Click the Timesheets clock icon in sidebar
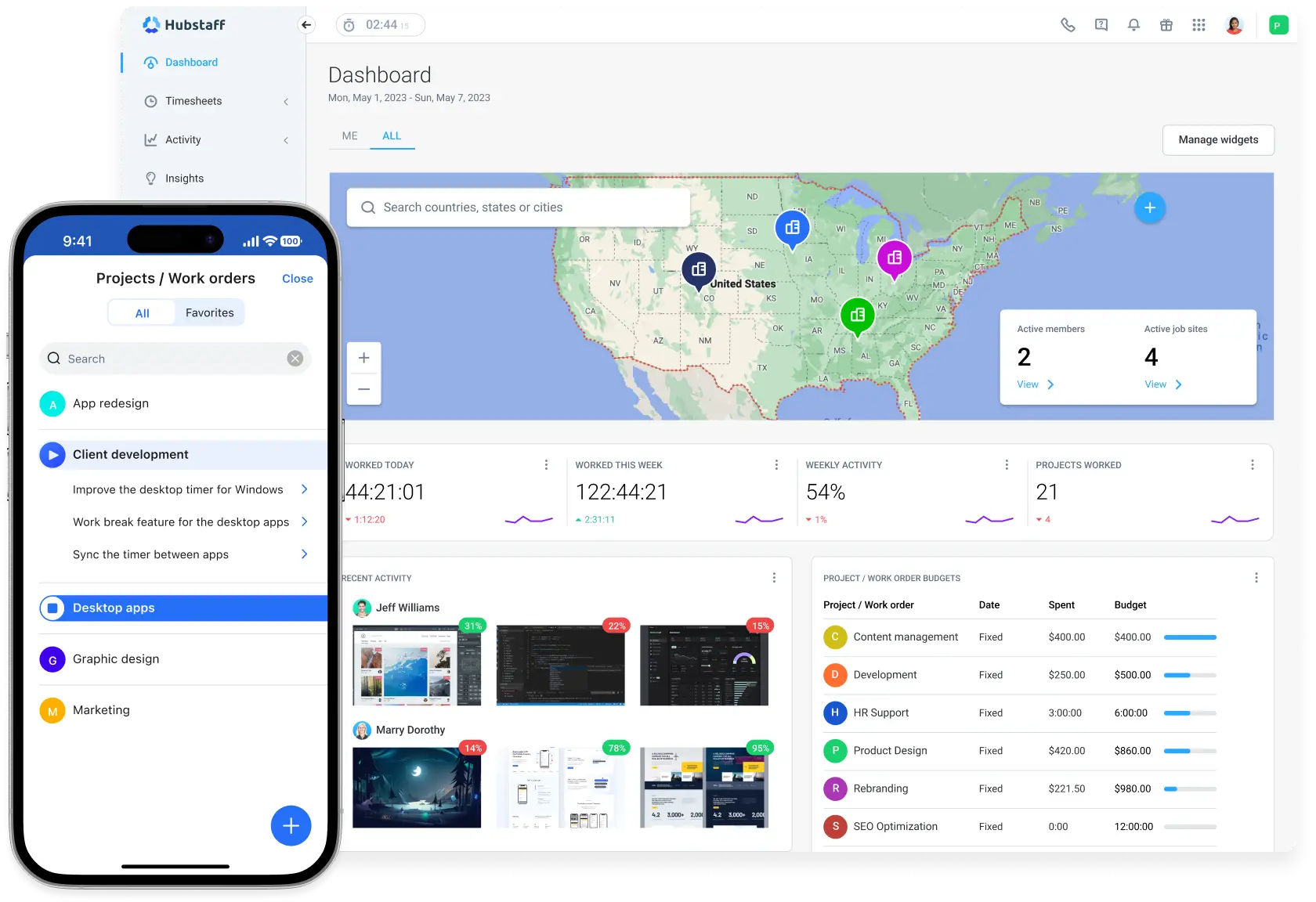1316x902 pixels. (x=150, y=101)
